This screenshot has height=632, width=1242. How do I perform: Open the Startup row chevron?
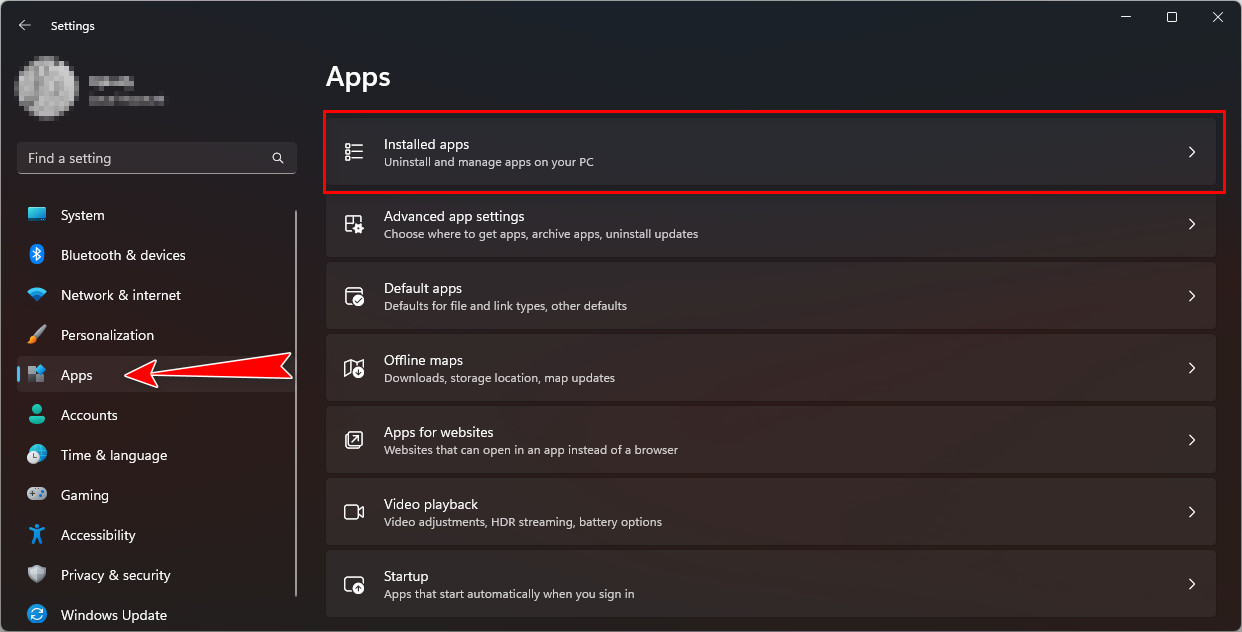(1191, 584)
